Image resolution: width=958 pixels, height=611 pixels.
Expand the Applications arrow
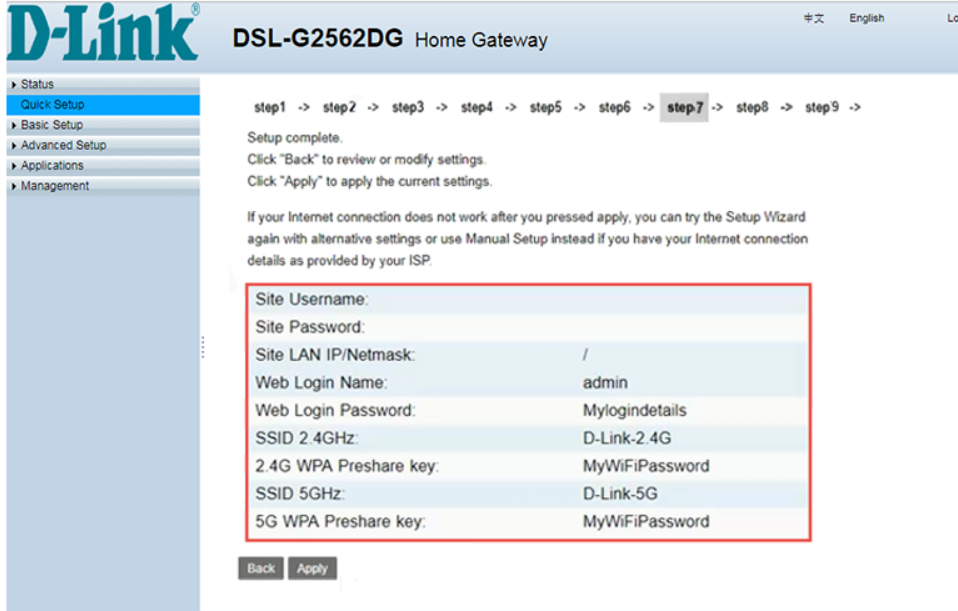(14, 166)
